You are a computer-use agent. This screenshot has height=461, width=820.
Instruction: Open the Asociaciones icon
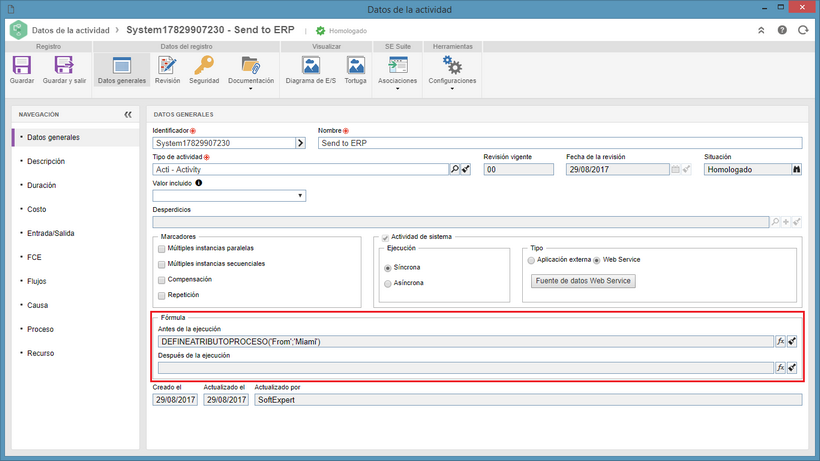[x=397, y=66]
